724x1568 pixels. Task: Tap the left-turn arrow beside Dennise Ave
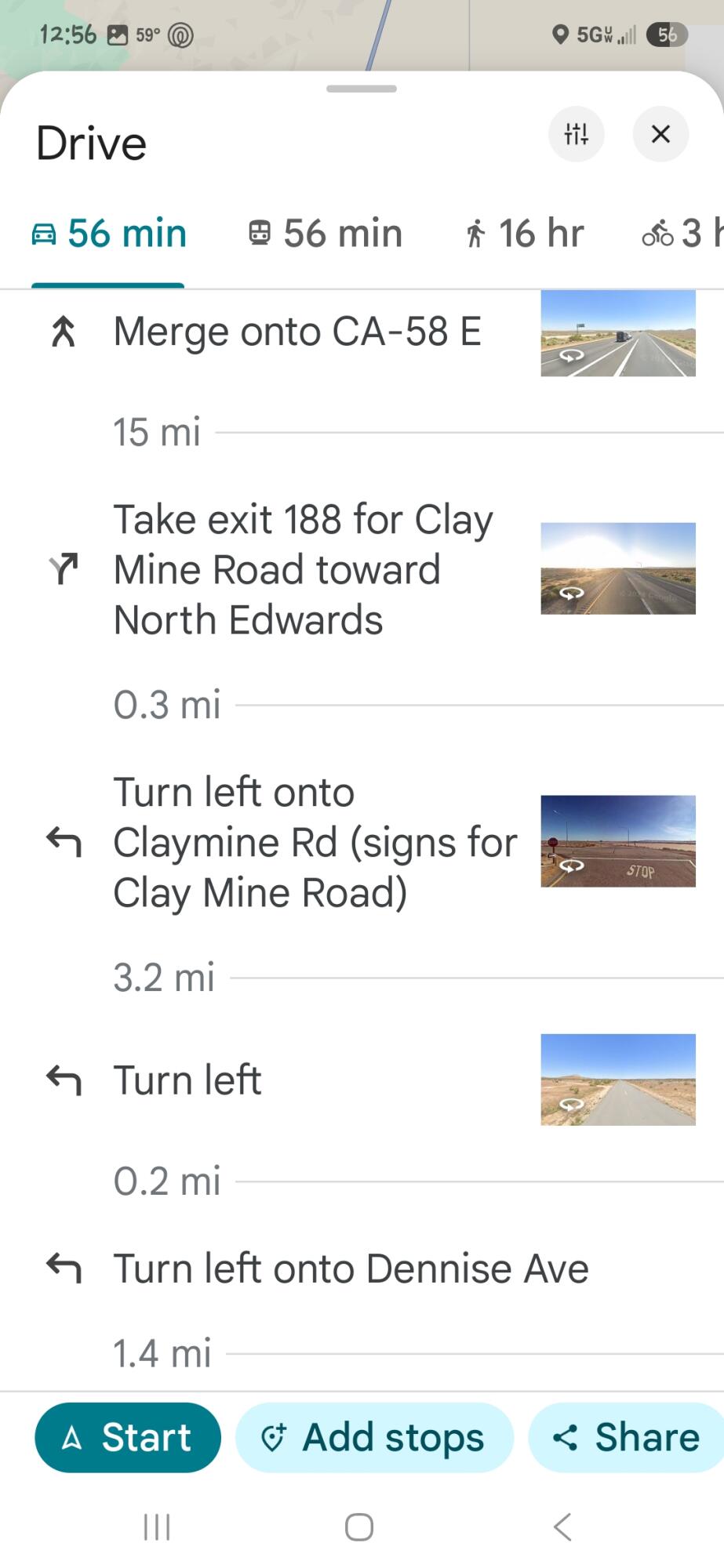pos(64,1268)
